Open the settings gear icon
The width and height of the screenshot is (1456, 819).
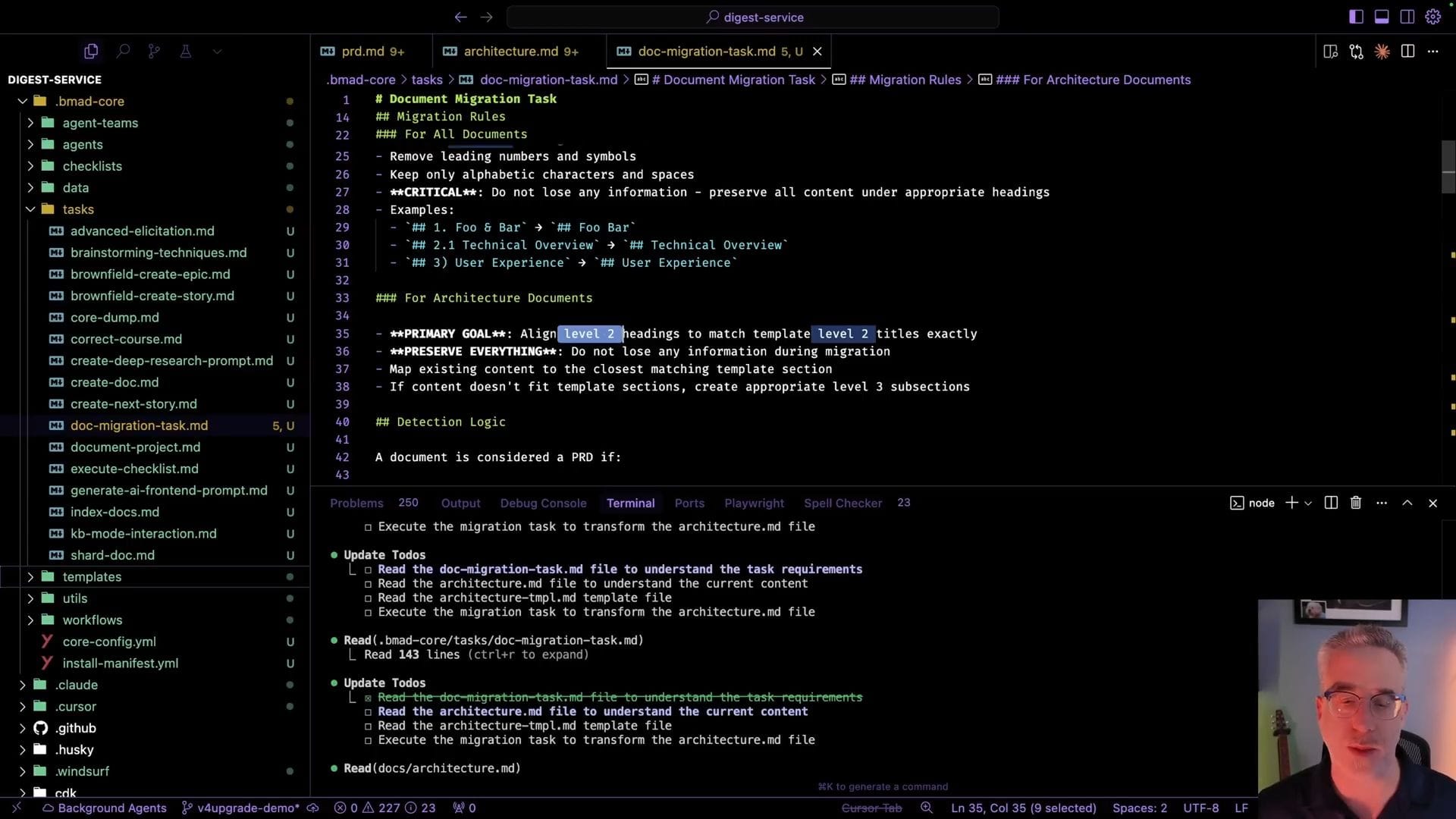click(1432, 17)
